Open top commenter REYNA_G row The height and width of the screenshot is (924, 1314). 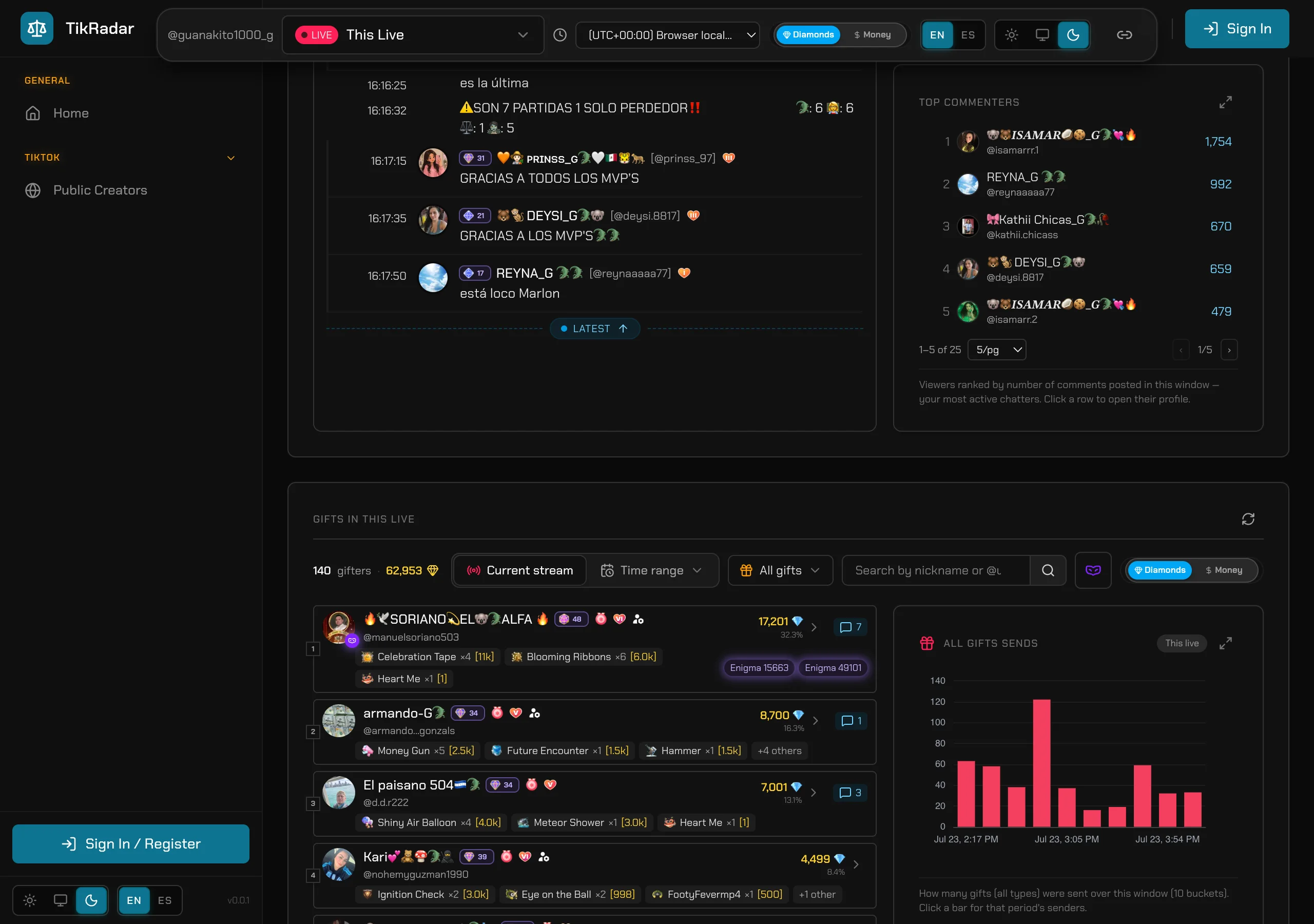click(x=1078, y=184)
